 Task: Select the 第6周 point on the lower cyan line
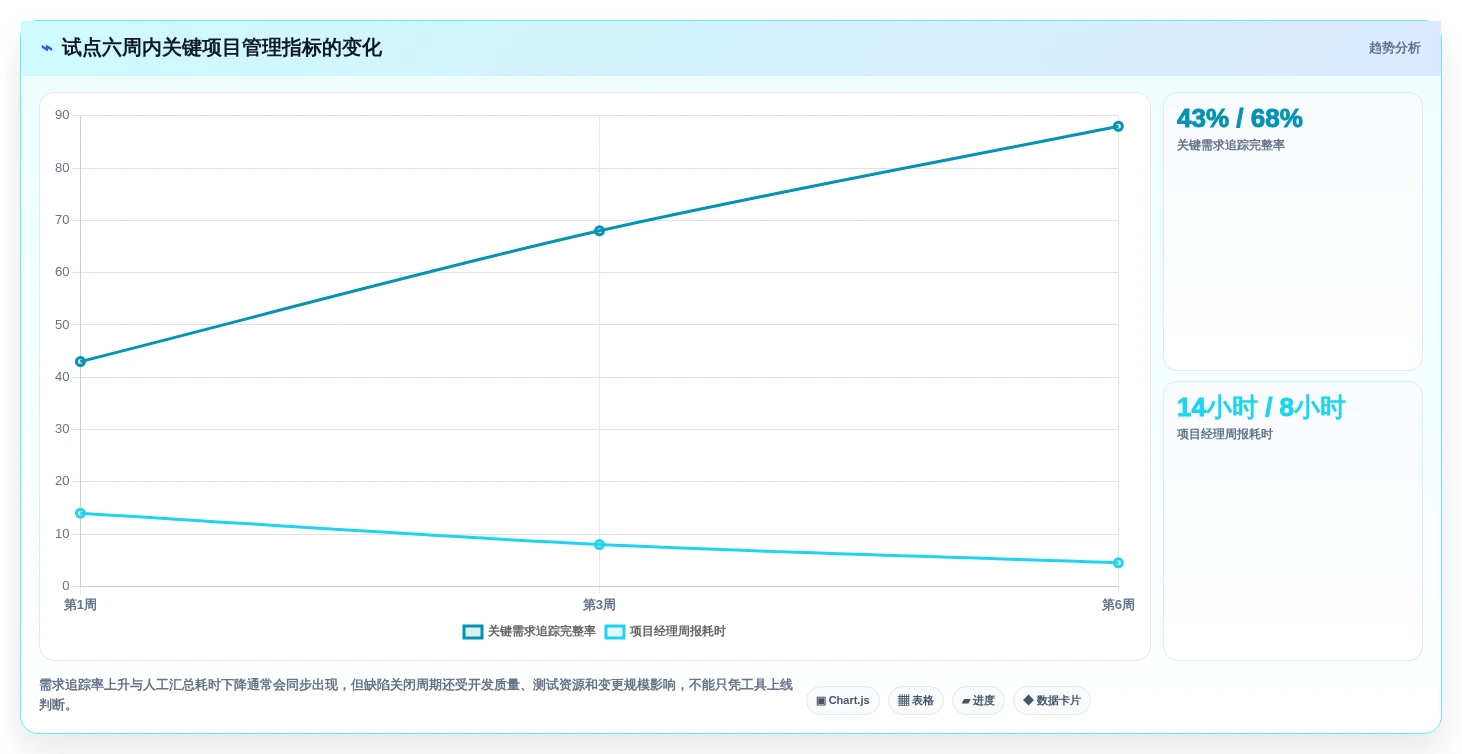(1118, 563)
